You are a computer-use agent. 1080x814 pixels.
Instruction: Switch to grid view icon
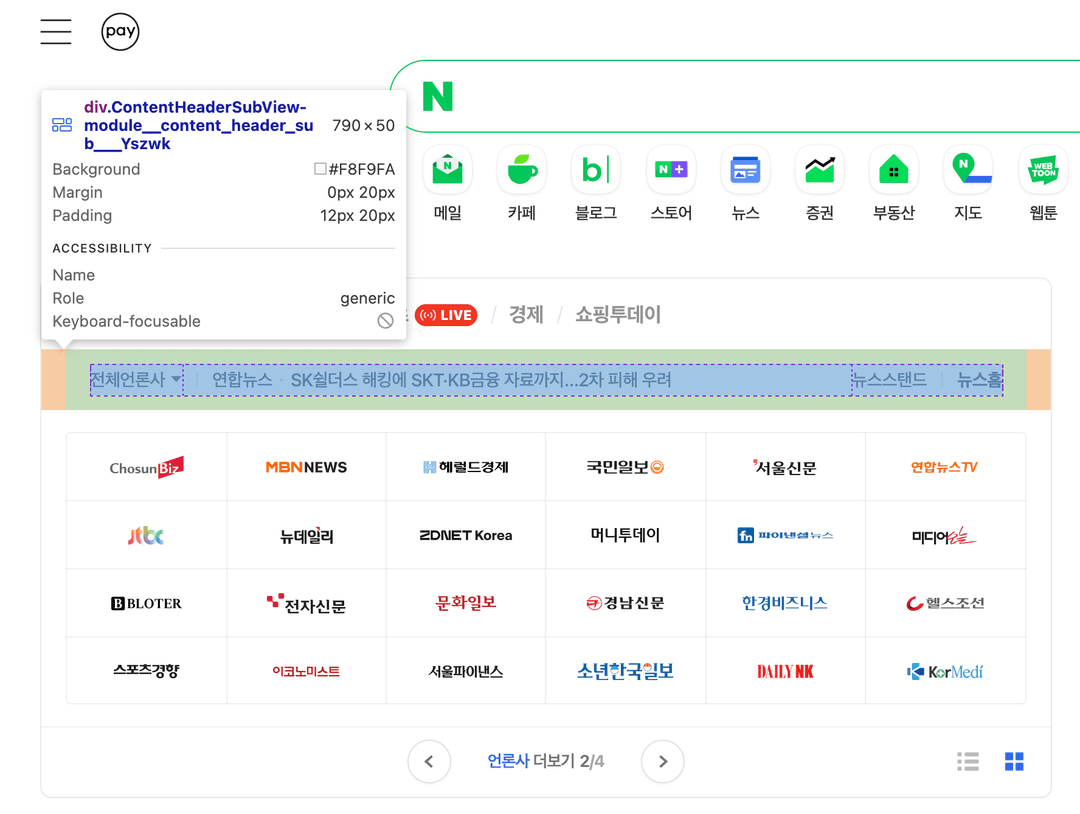pos(1014,762)
